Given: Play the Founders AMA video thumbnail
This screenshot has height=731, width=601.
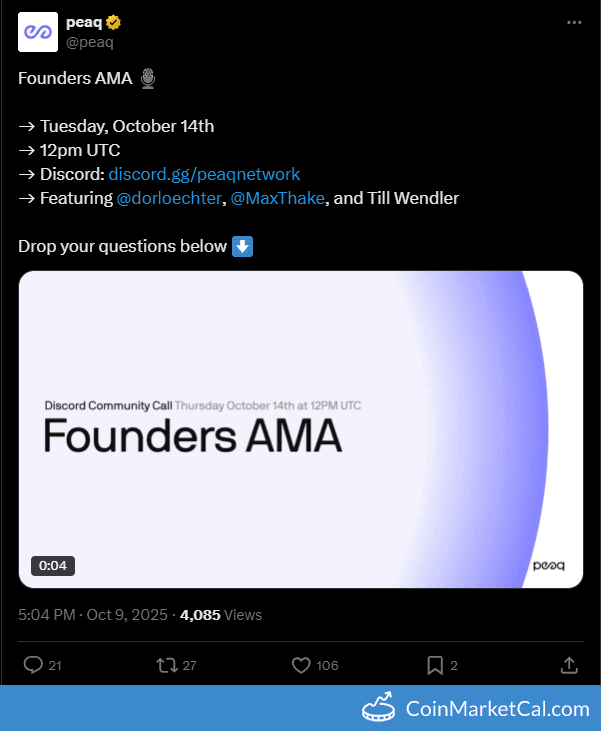Looking at the screenshot, I should click(x=300, y=429).
